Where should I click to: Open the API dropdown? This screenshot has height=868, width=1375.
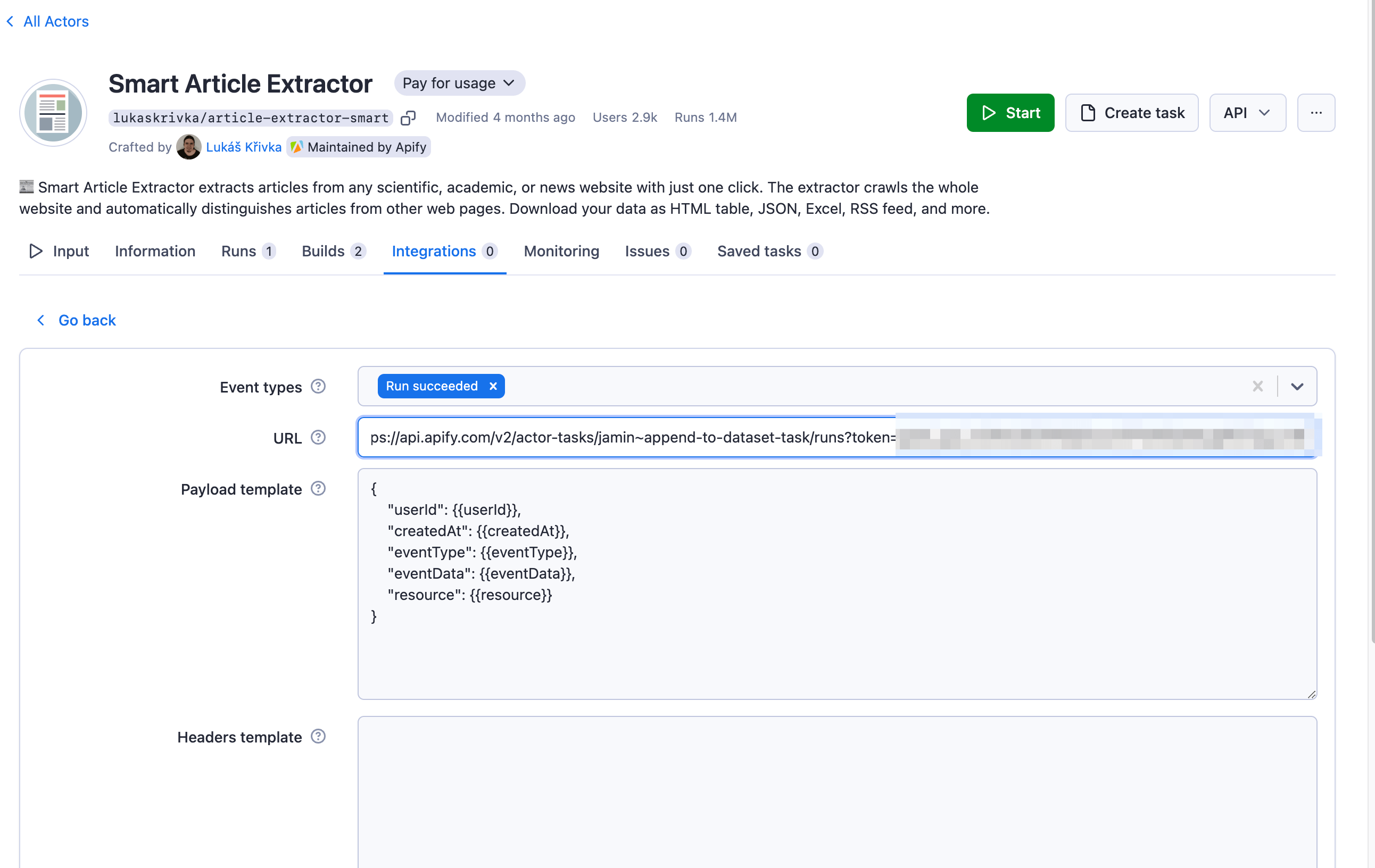[x=1247, y=112]
